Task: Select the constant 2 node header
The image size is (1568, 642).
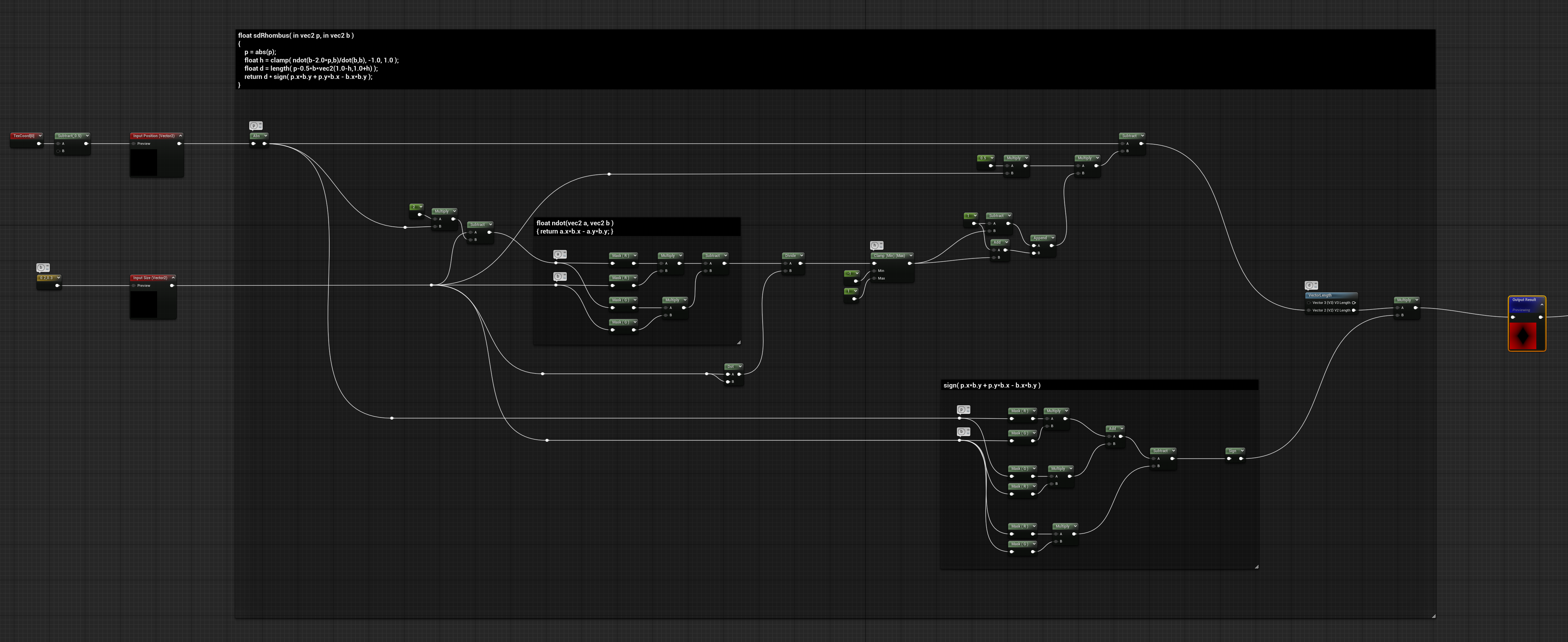Action: 416,207
